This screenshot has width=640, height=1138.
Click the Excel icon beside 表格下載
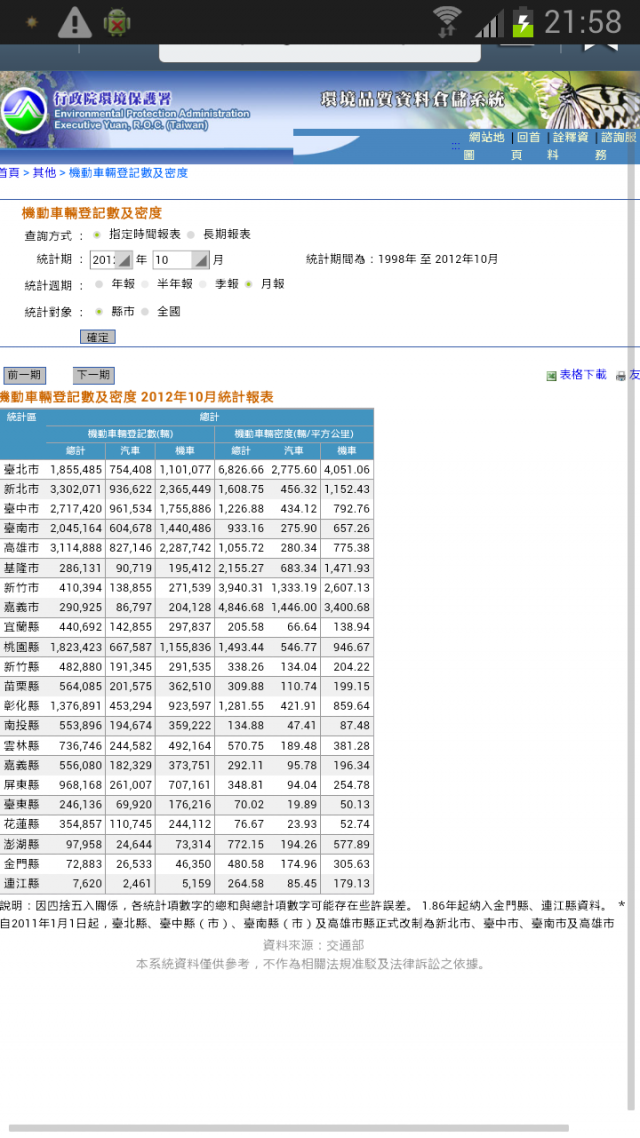pos(551,376)
